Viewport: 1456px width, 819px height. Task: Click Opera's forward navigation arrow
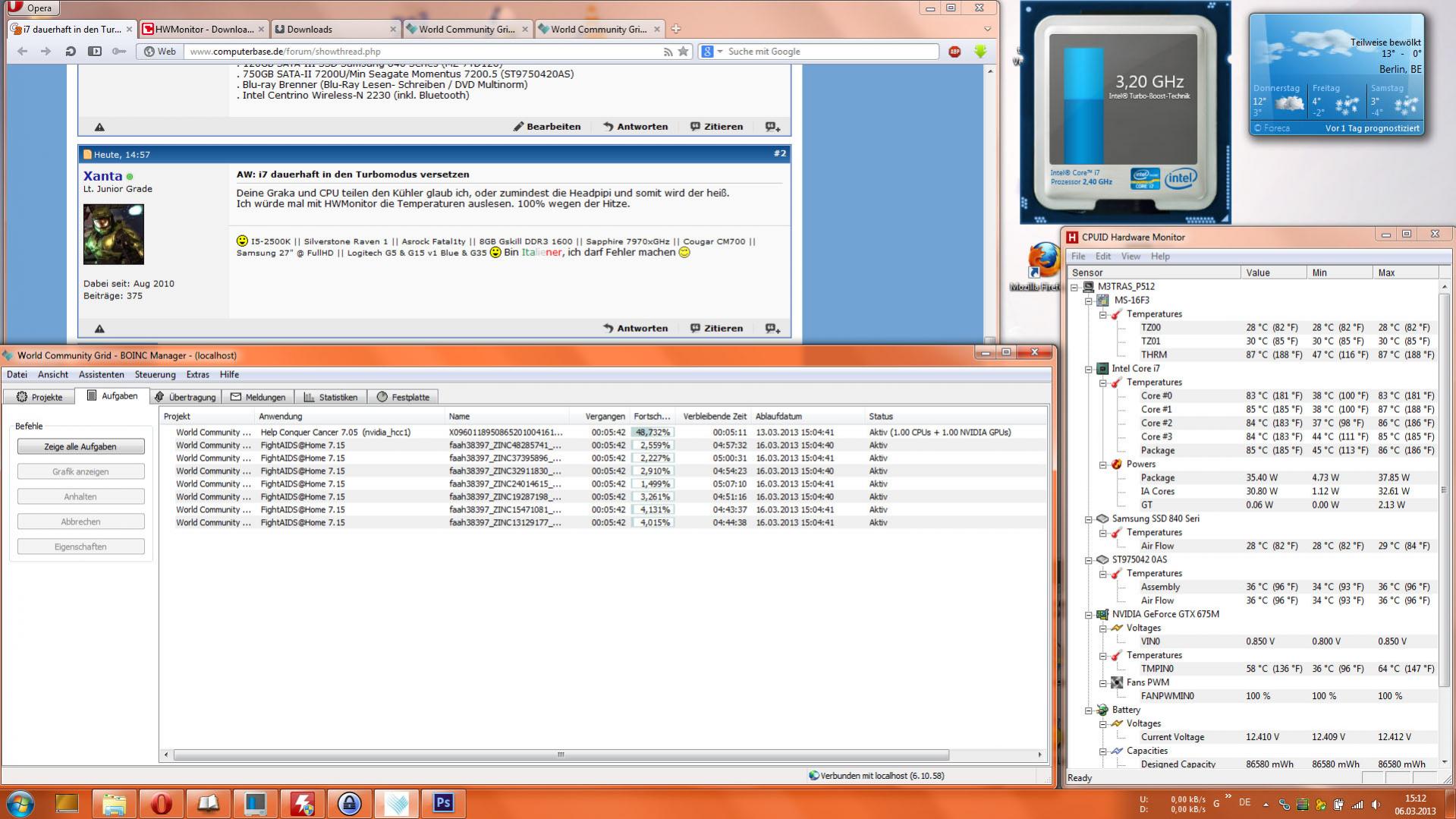(46, 52)
